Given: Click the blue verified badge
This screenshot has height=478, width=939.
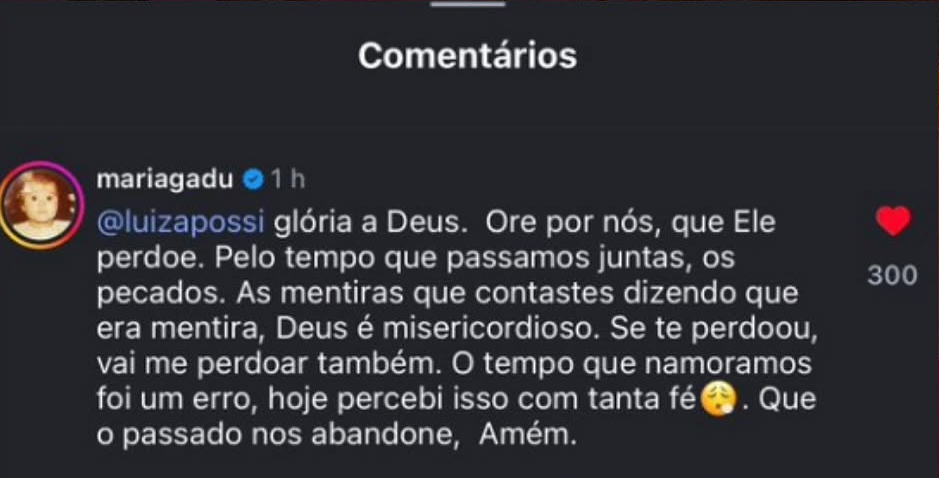Looking at the screenshot, I should [x=254, y=179].
